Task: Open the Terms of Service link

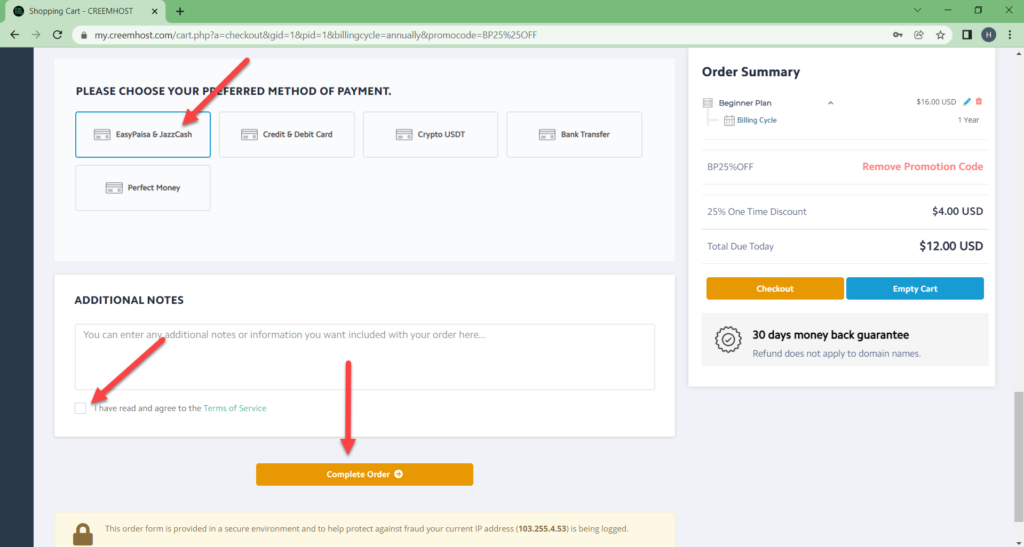Action: point(234,408)
